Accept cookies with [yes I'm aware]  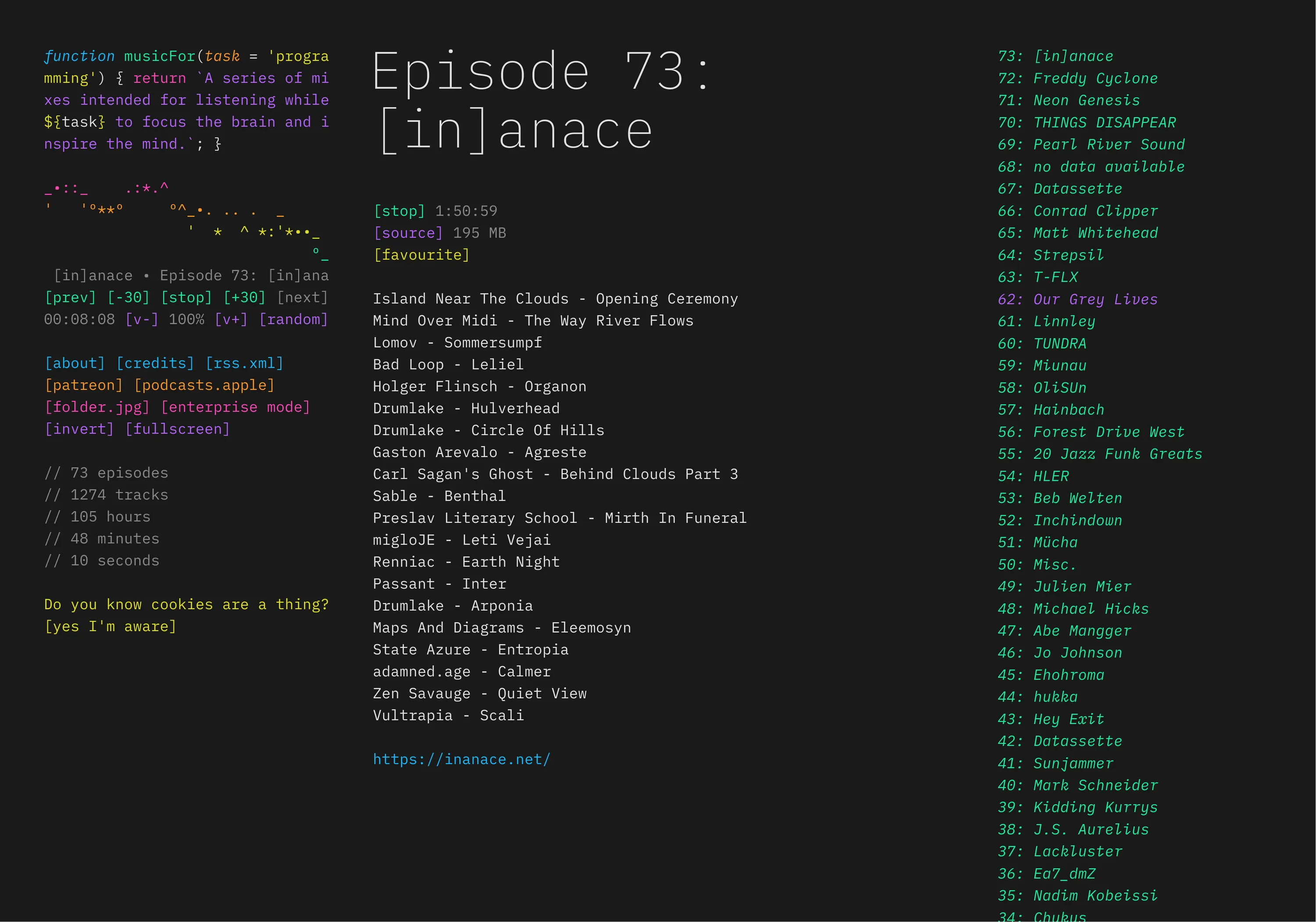point(110,626)
